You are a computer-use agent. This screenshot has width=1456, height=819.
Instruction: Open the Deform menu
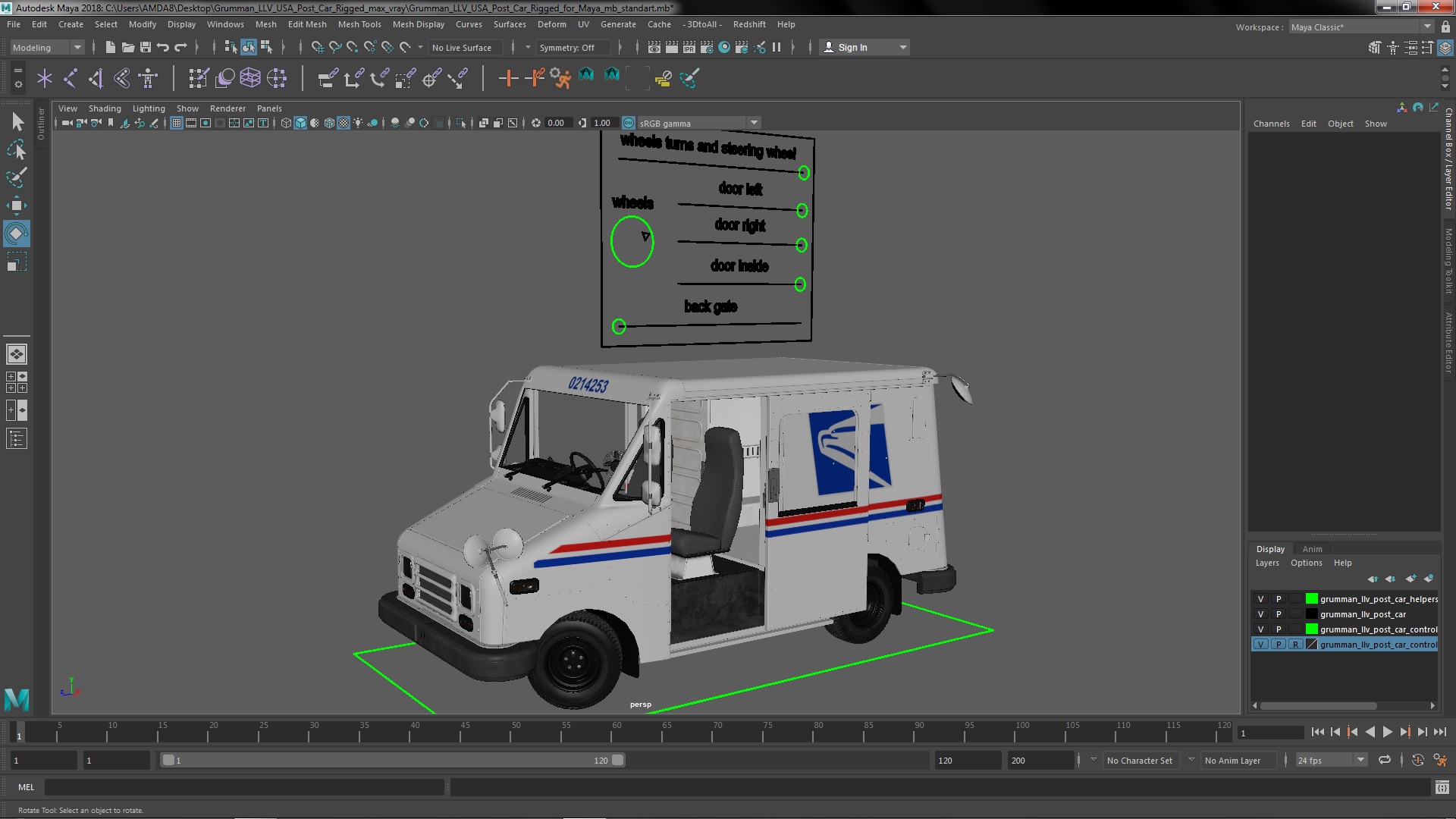(x=551, y=24)
